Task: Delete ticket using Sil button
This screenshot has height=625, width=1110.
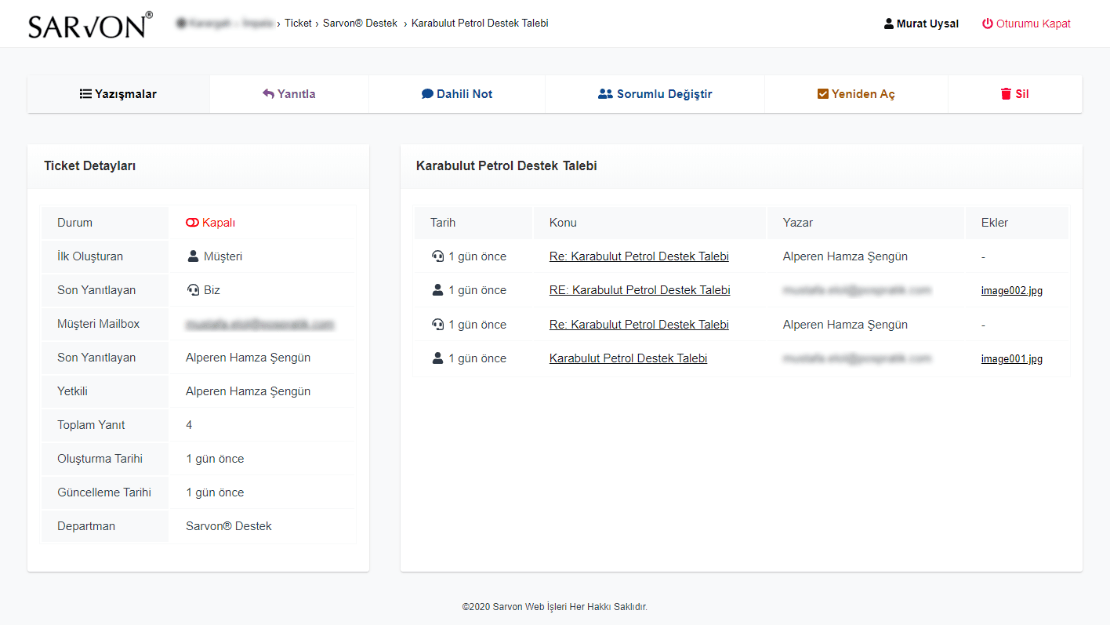Action: (x=1015, y=94)
